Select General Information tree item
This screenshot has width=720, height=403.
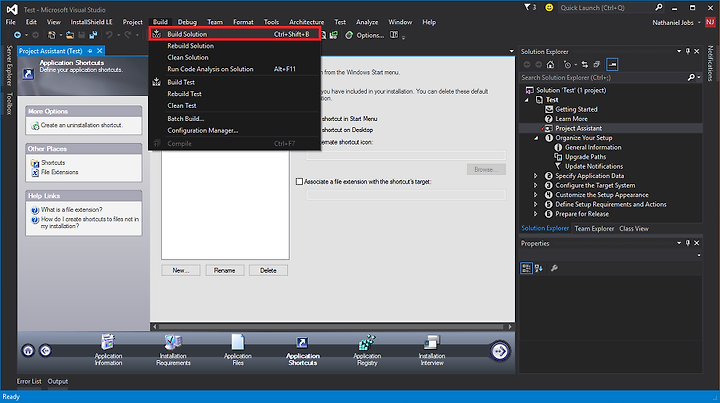coord(593,147)
